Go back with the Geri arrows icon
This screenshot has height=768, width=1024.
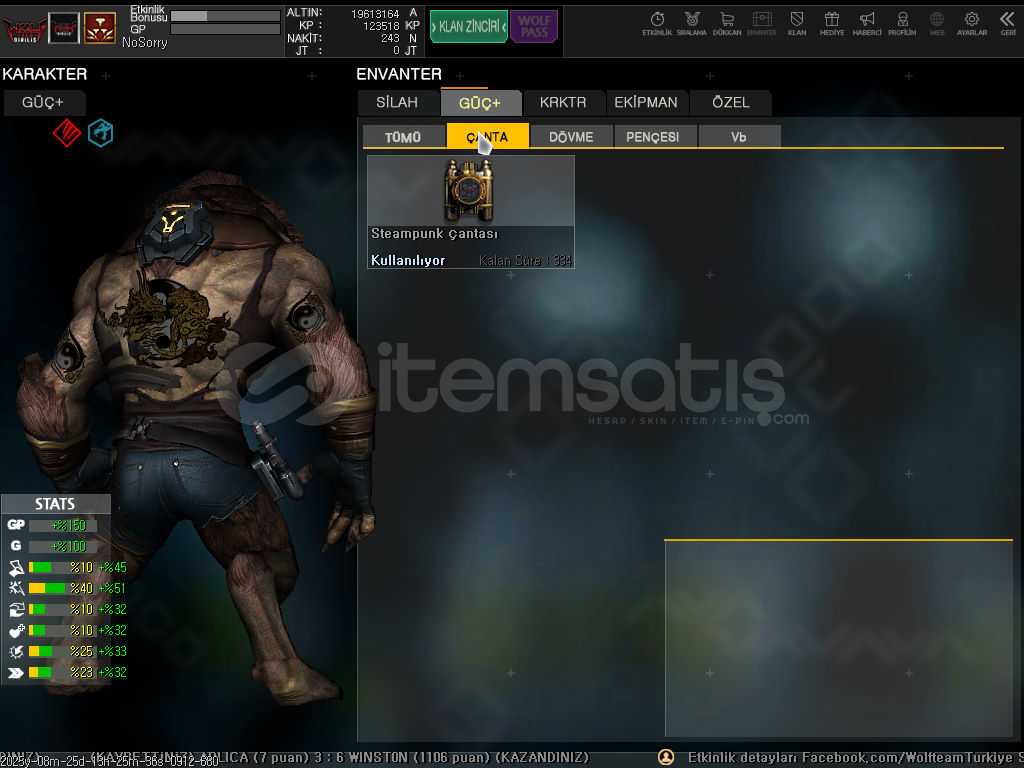[1008, 23]
